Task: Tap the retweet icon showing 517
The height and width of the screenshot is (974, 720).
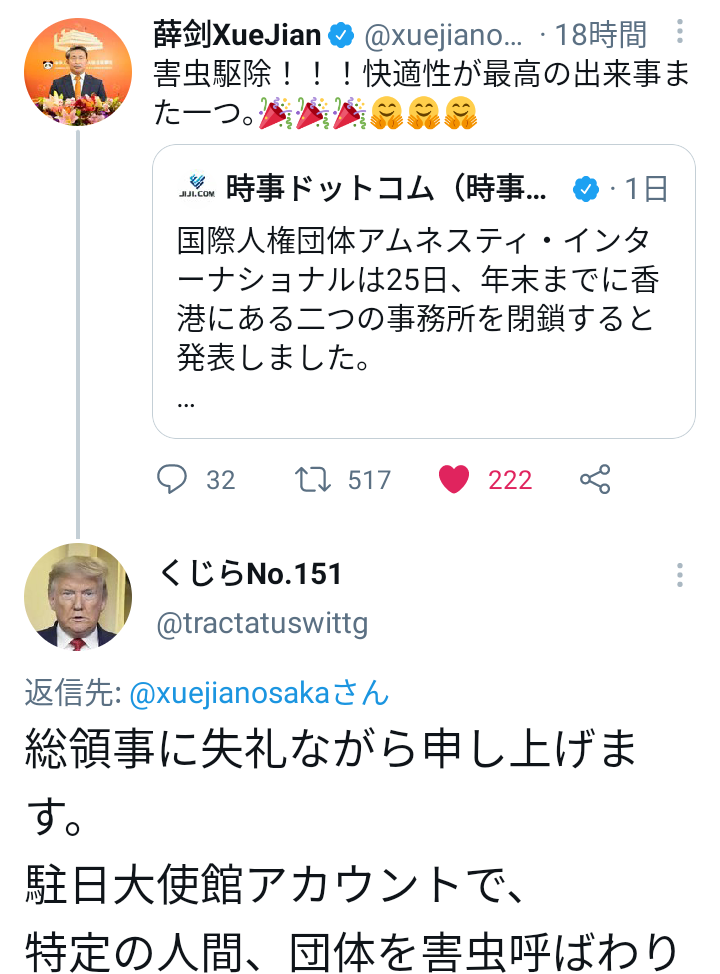Action: pyautogui.click(x=312, y=480)
